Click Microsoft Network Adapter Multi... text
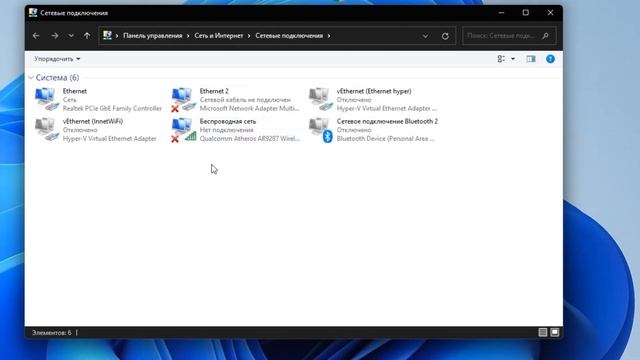The height and width of the screenshot is (360, 640). pyautogui.click(x=249, y=108)
